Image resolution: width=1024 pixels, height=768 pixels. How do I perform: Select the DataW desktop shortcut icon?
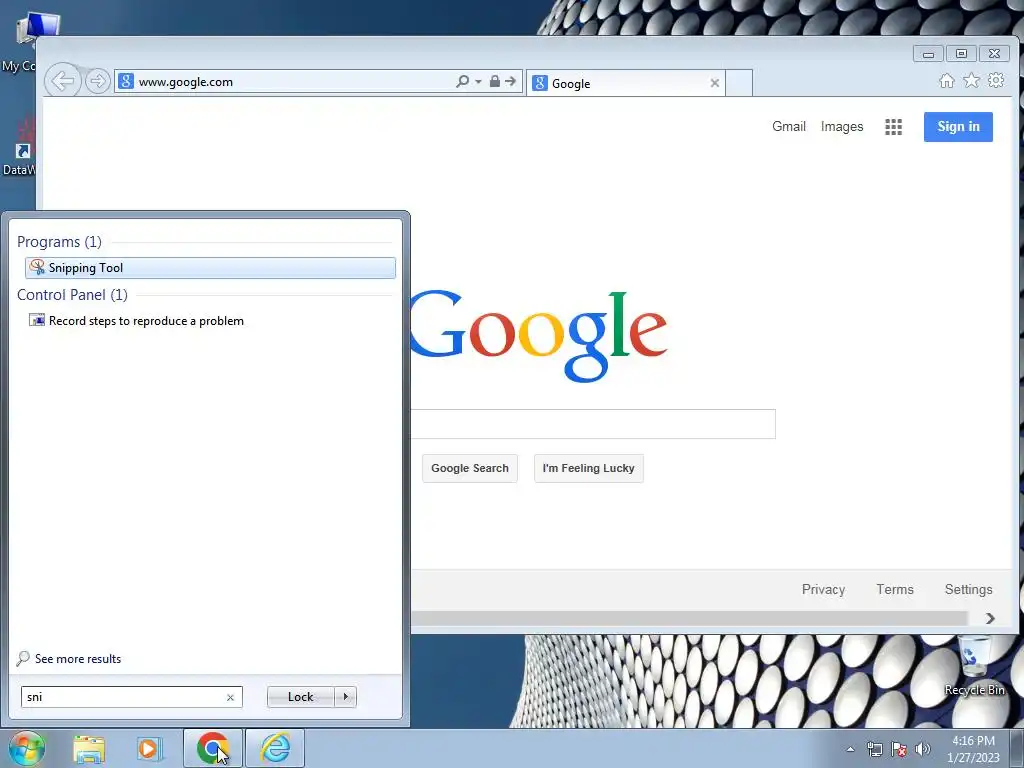tap(20, 147)
